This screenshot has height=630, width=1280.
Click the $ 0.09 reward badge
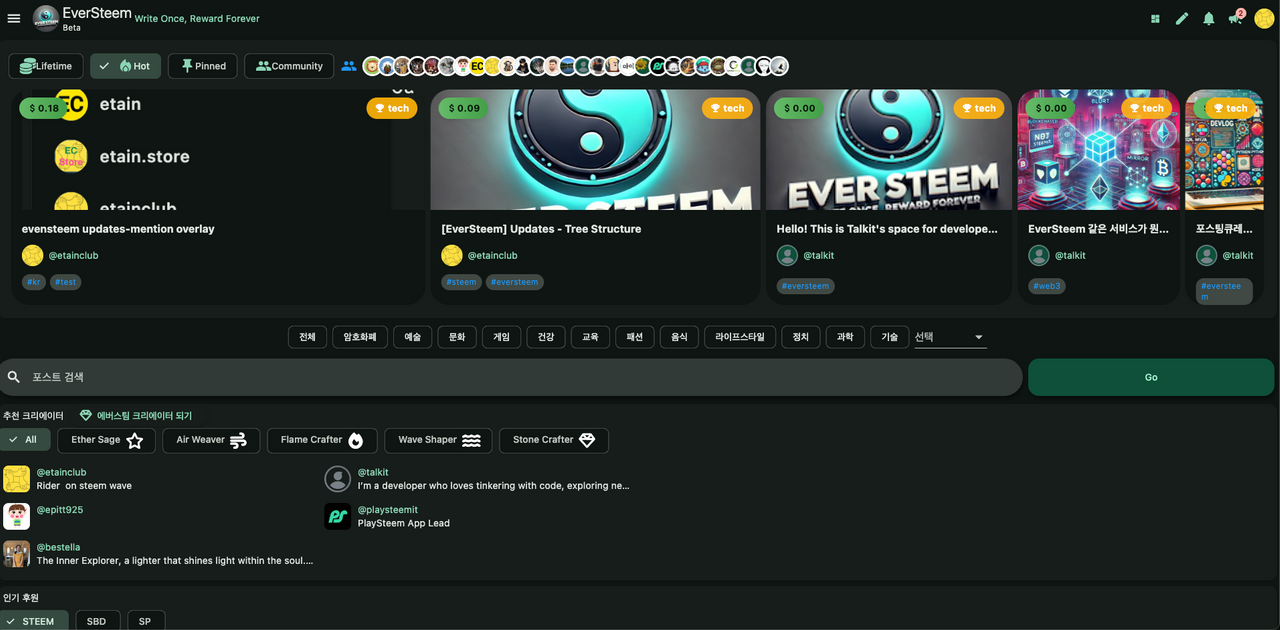464,108
